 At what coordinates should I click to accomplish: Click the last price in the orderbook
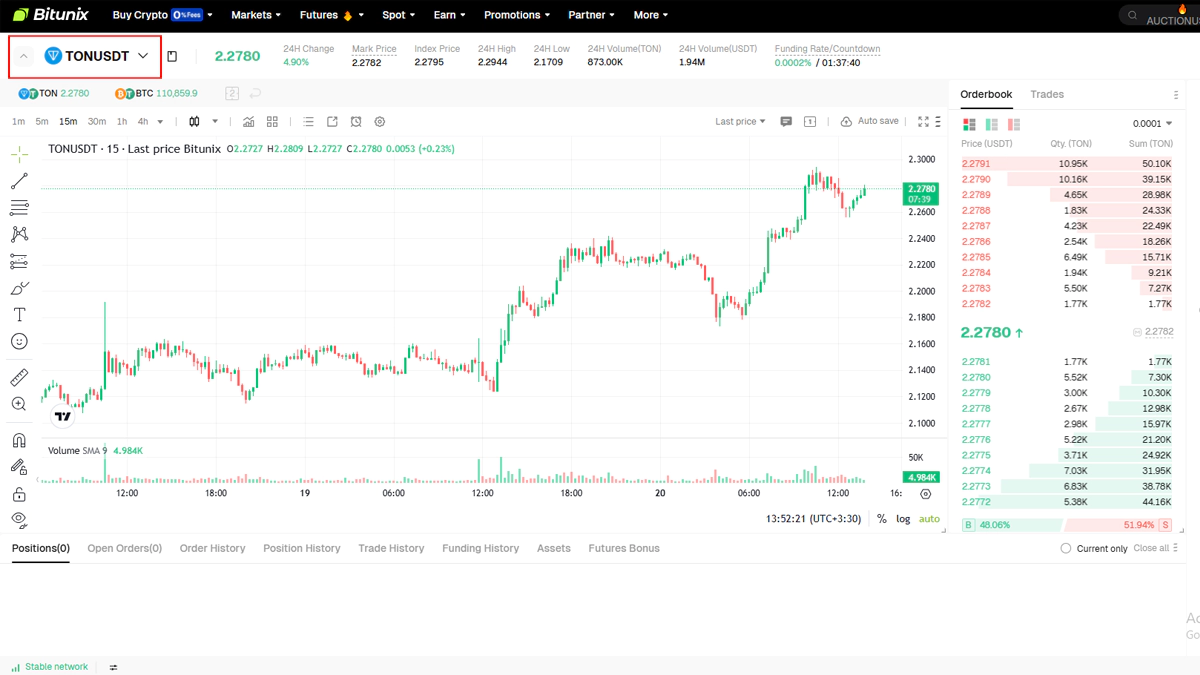tap(989, 331)
